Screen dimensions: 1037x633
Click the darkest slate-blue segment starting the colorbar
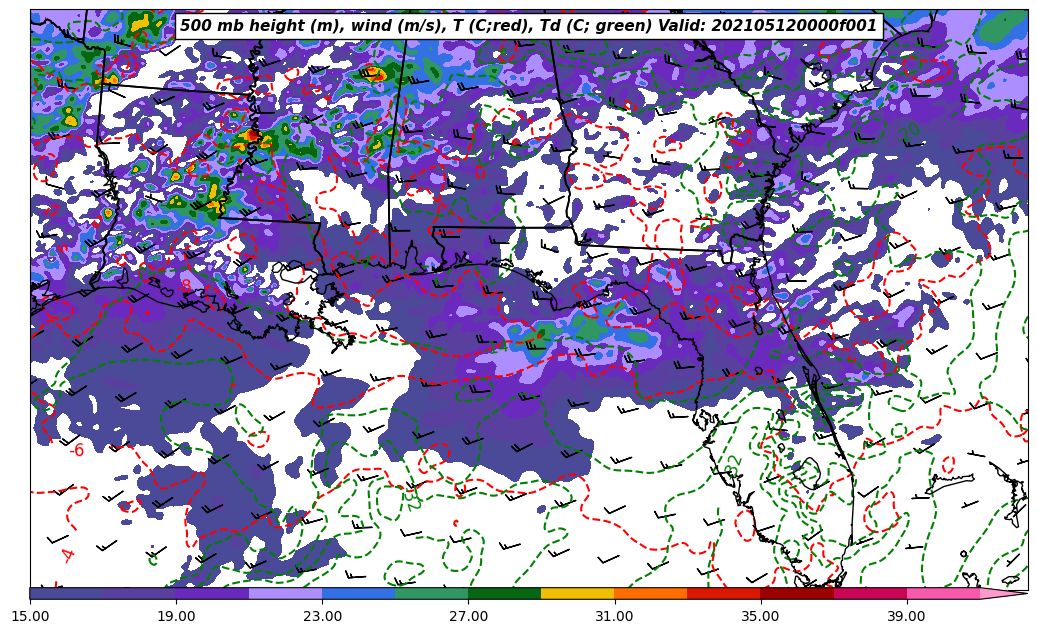(66, 594)
